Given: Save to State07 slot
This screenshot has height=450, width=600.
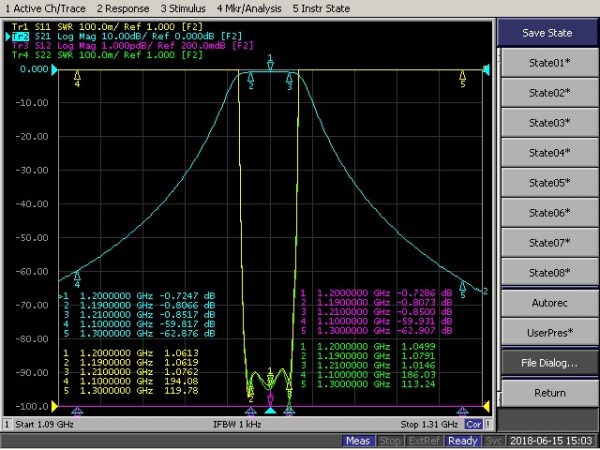Looking at the screenshot, I should 549,243.
